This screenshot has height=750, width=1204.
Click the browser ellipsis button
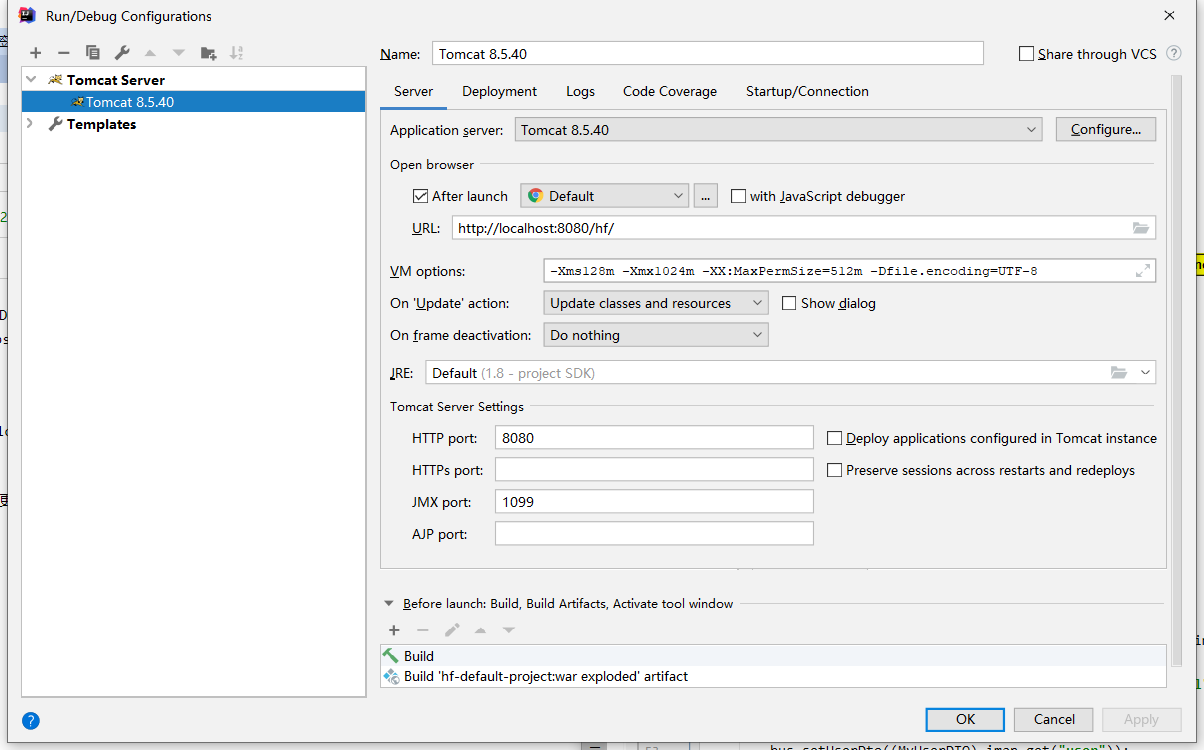point(706,196)
